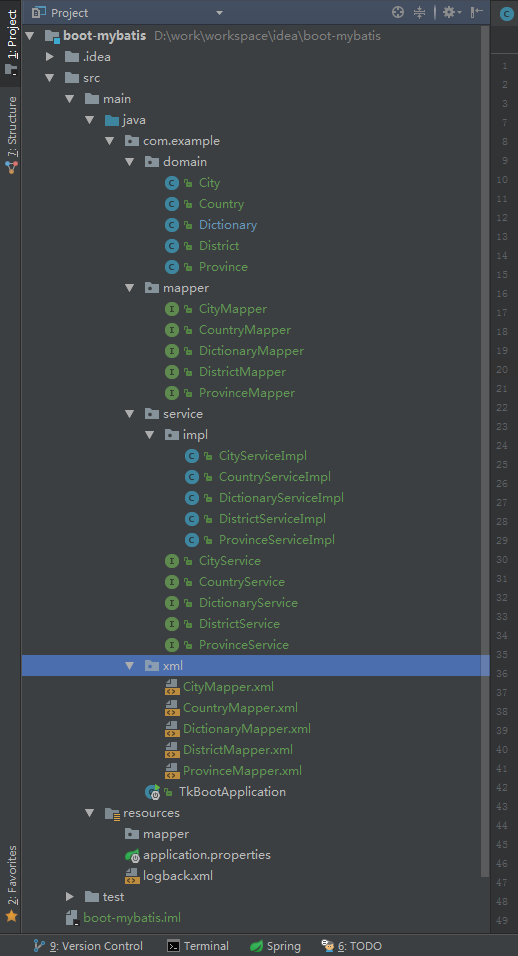
Task: Click the scroll from source target icon
Action: tap(398, 12)
